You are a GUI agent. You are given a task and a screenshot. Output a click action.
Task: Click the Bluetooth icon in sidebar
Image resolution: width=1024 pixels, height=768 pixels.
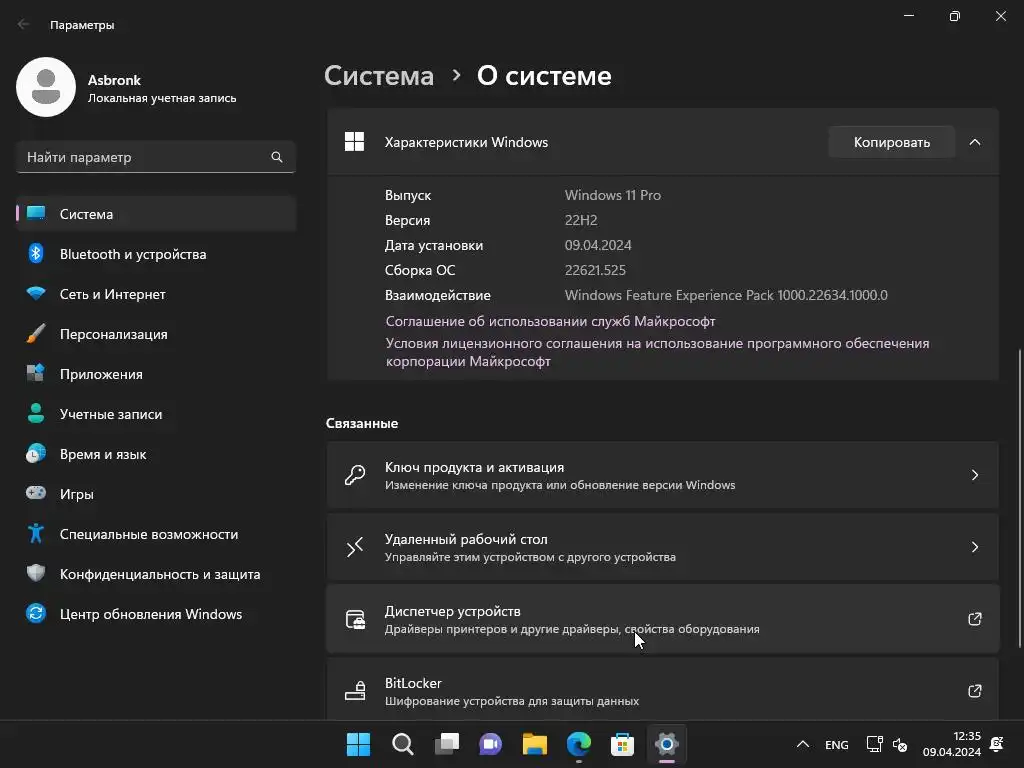36,253
